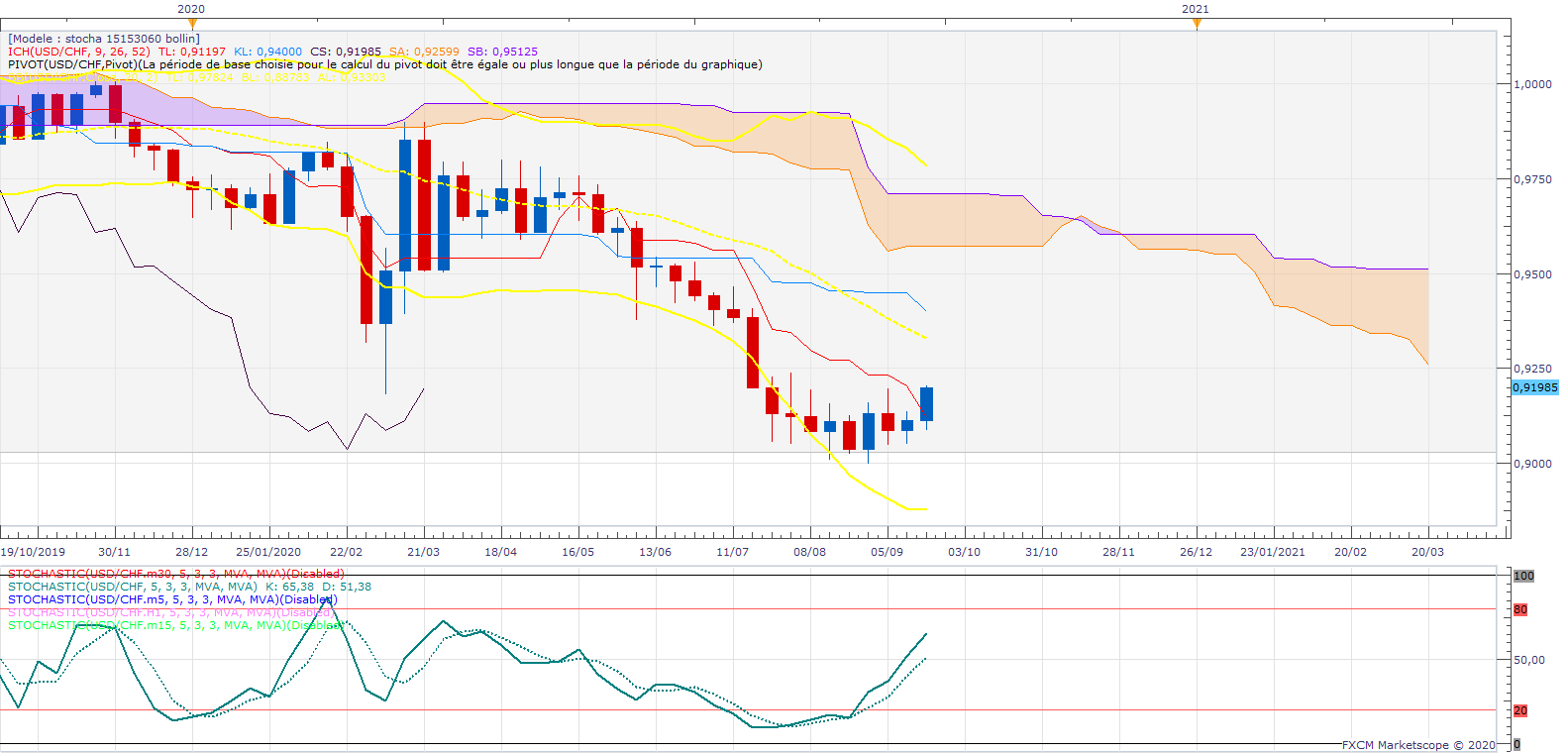Click the 50,00 stochastic axis value
The height and width of the screenshot is (753, 1568).
[x=1528, y=660]
